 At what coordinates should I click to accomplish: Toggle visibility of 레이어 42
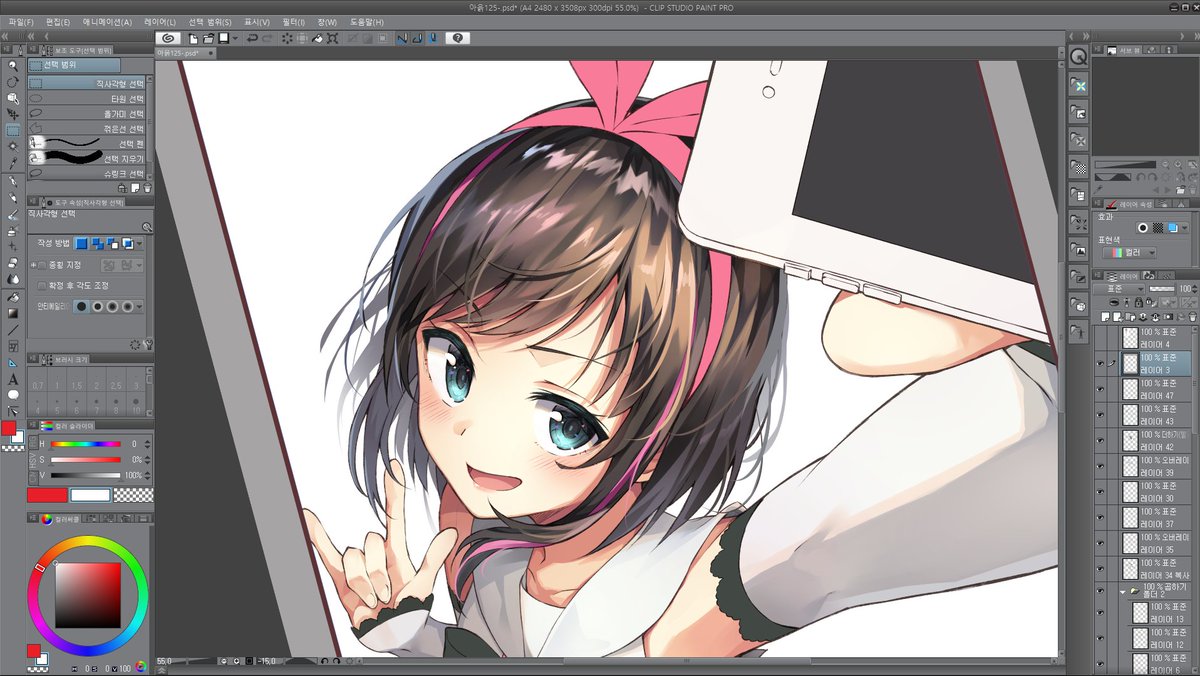1100,441
